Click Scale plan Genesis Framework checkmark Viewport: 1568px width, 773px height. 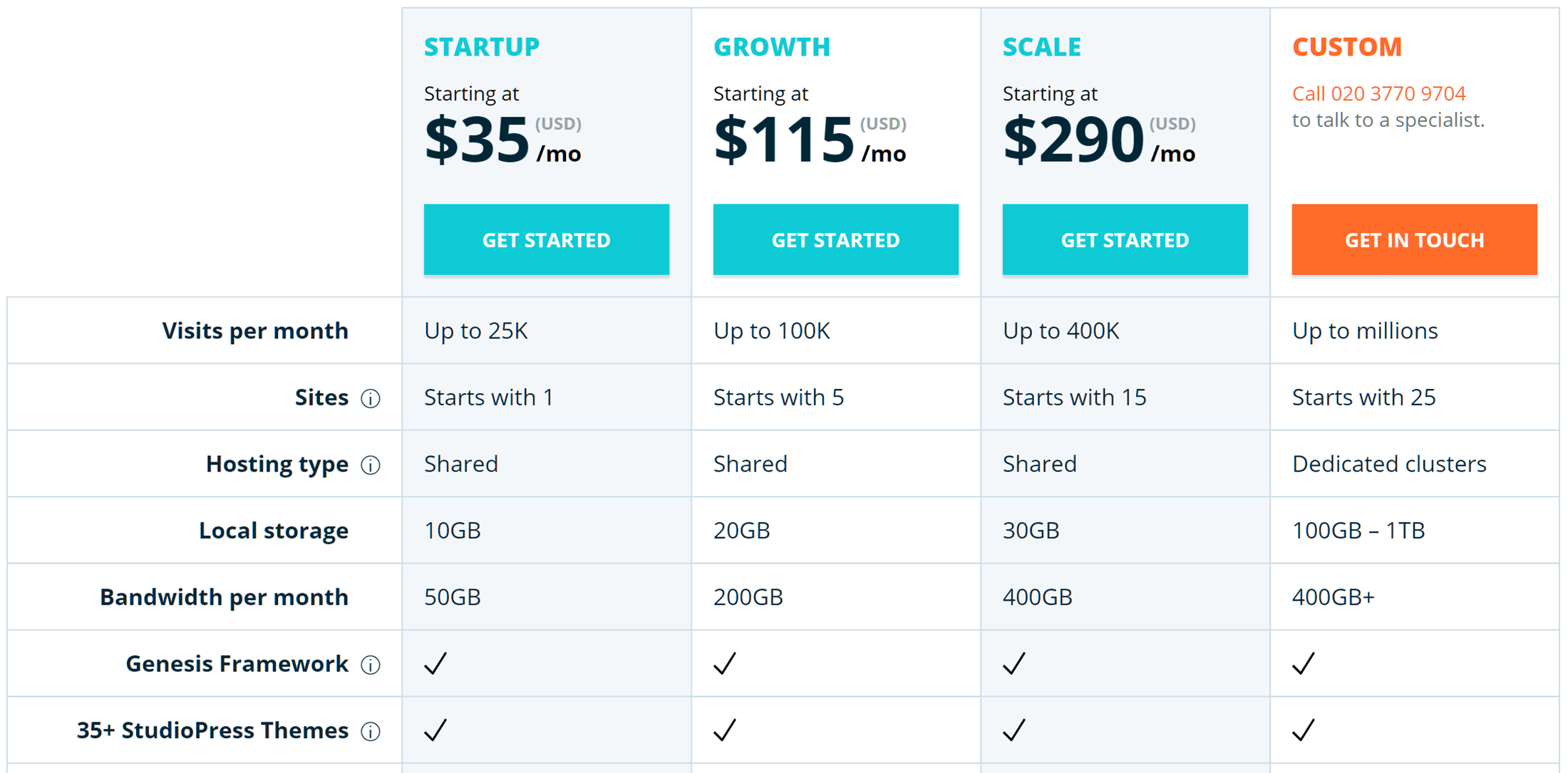(1014, 663)
